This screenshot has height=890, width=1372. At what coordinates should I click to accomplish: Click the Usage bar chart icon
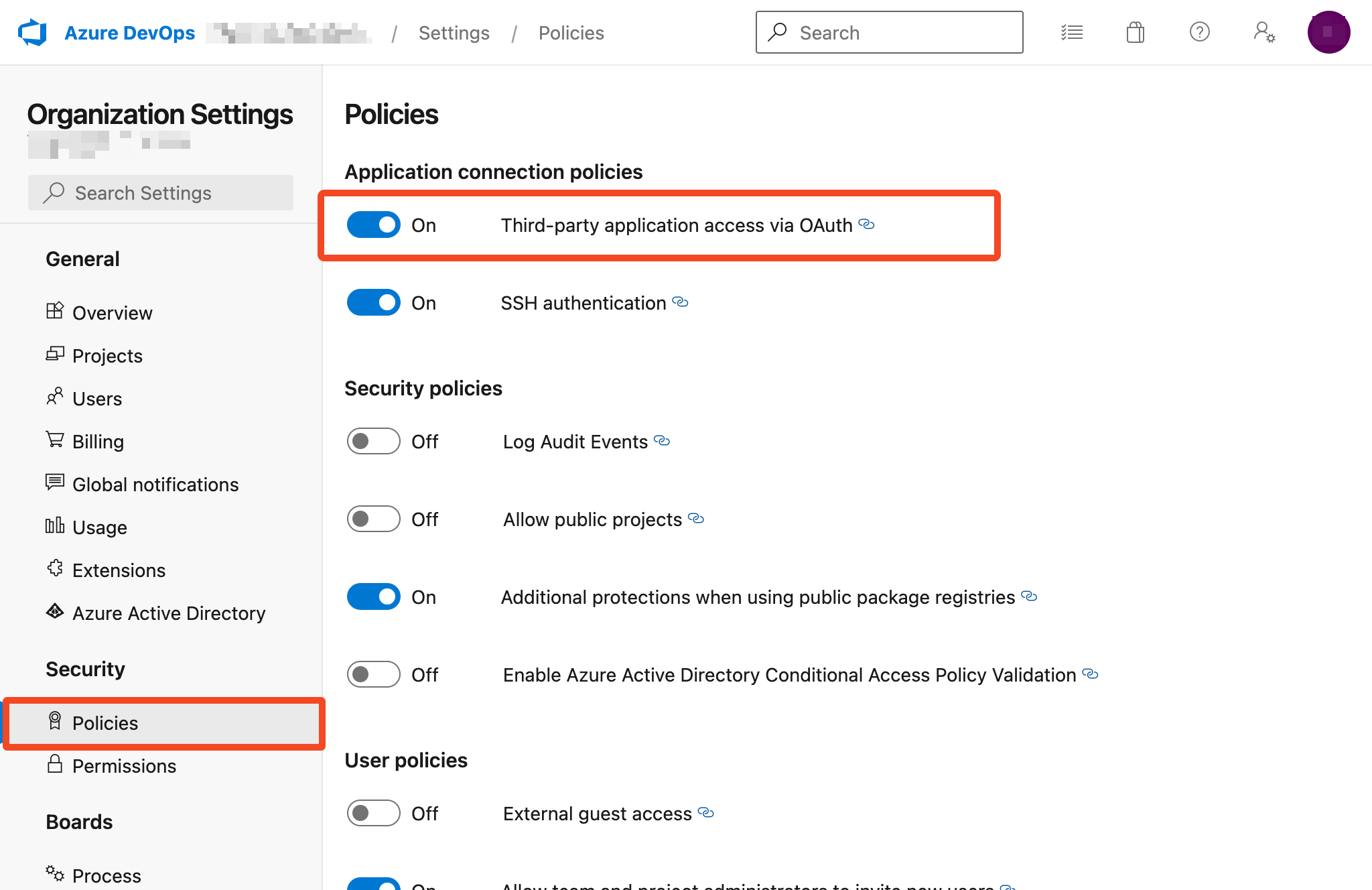tap(55, 525)
